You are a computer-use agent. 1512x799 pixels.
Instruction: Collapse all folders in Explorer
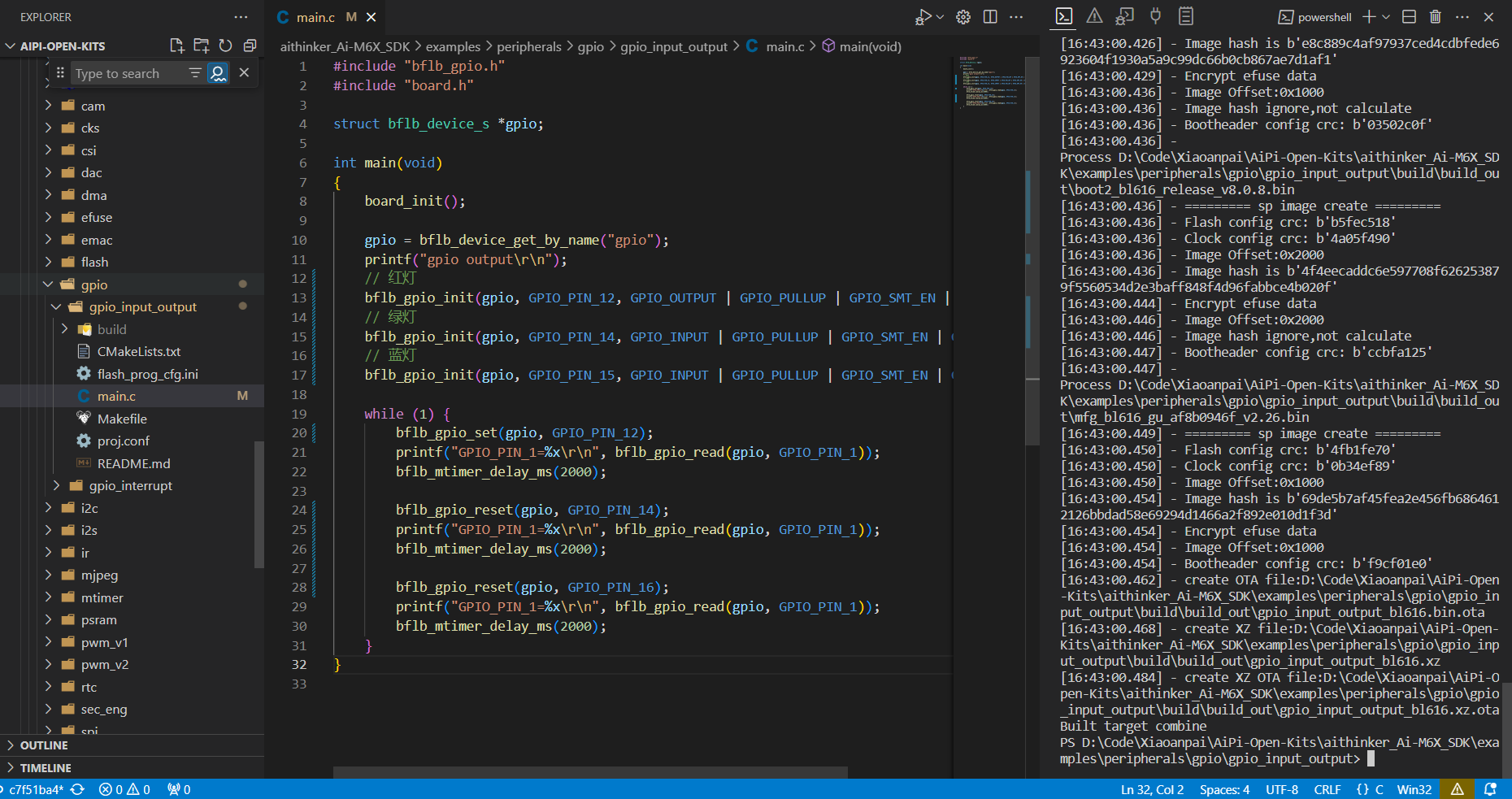250,46
